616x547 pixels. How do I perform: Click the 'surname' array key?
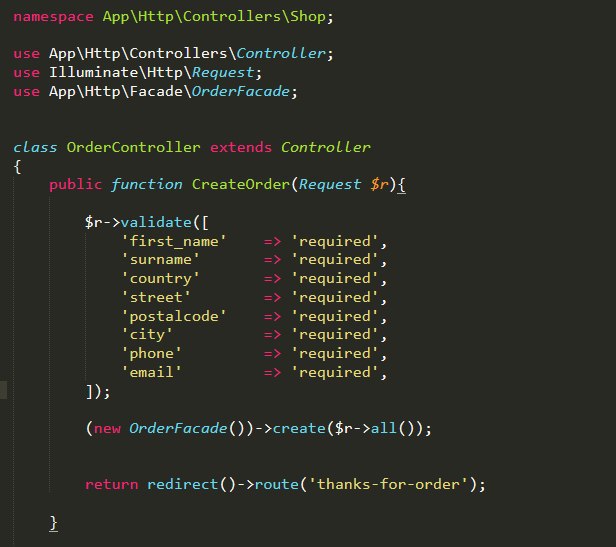tap(160, 260)
